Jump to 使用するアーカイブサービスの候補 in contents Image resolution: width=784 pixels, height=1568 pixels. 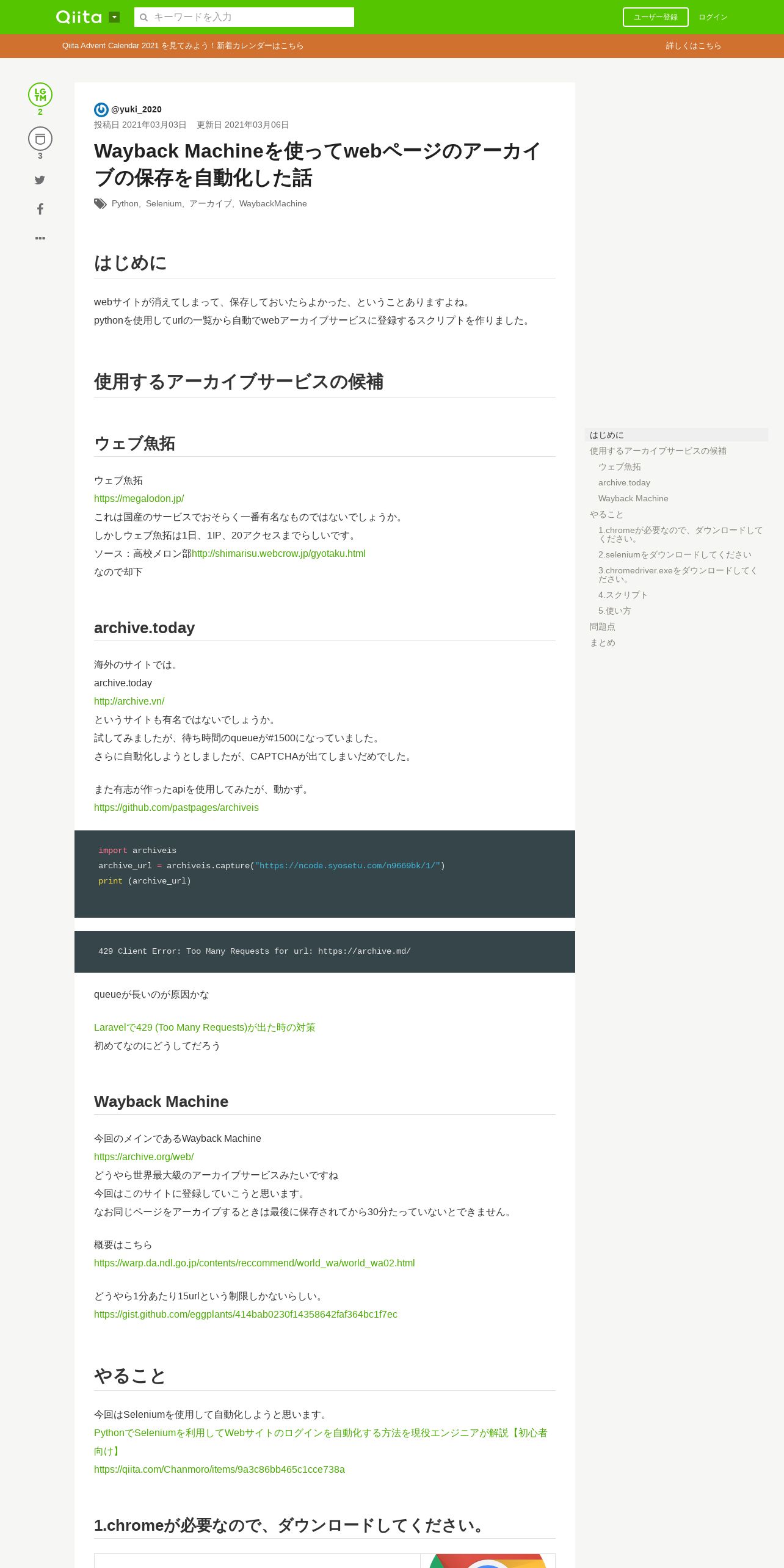tap(658, 451)
